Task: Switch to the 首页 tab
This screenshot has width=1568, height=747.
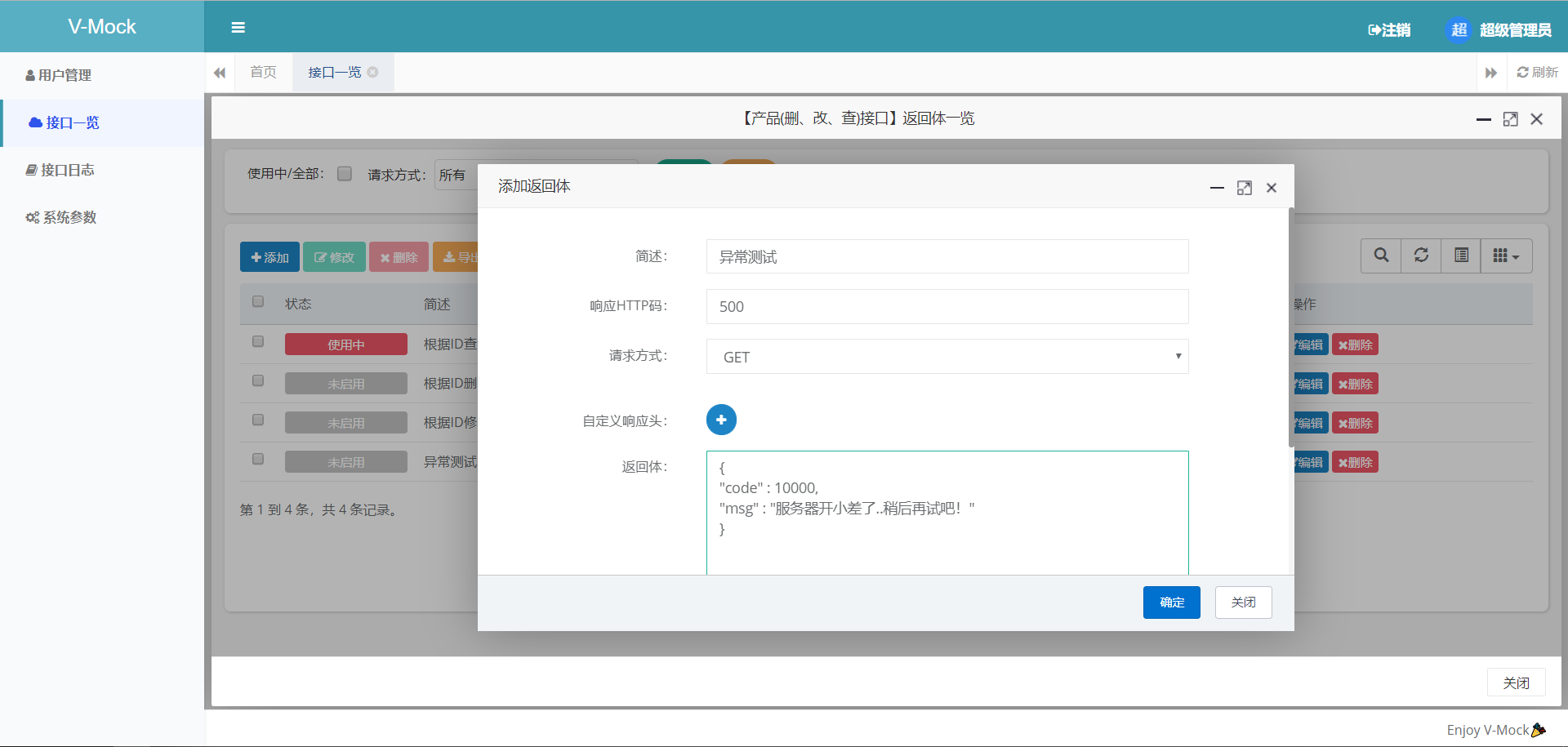Action: click(263, 72)
